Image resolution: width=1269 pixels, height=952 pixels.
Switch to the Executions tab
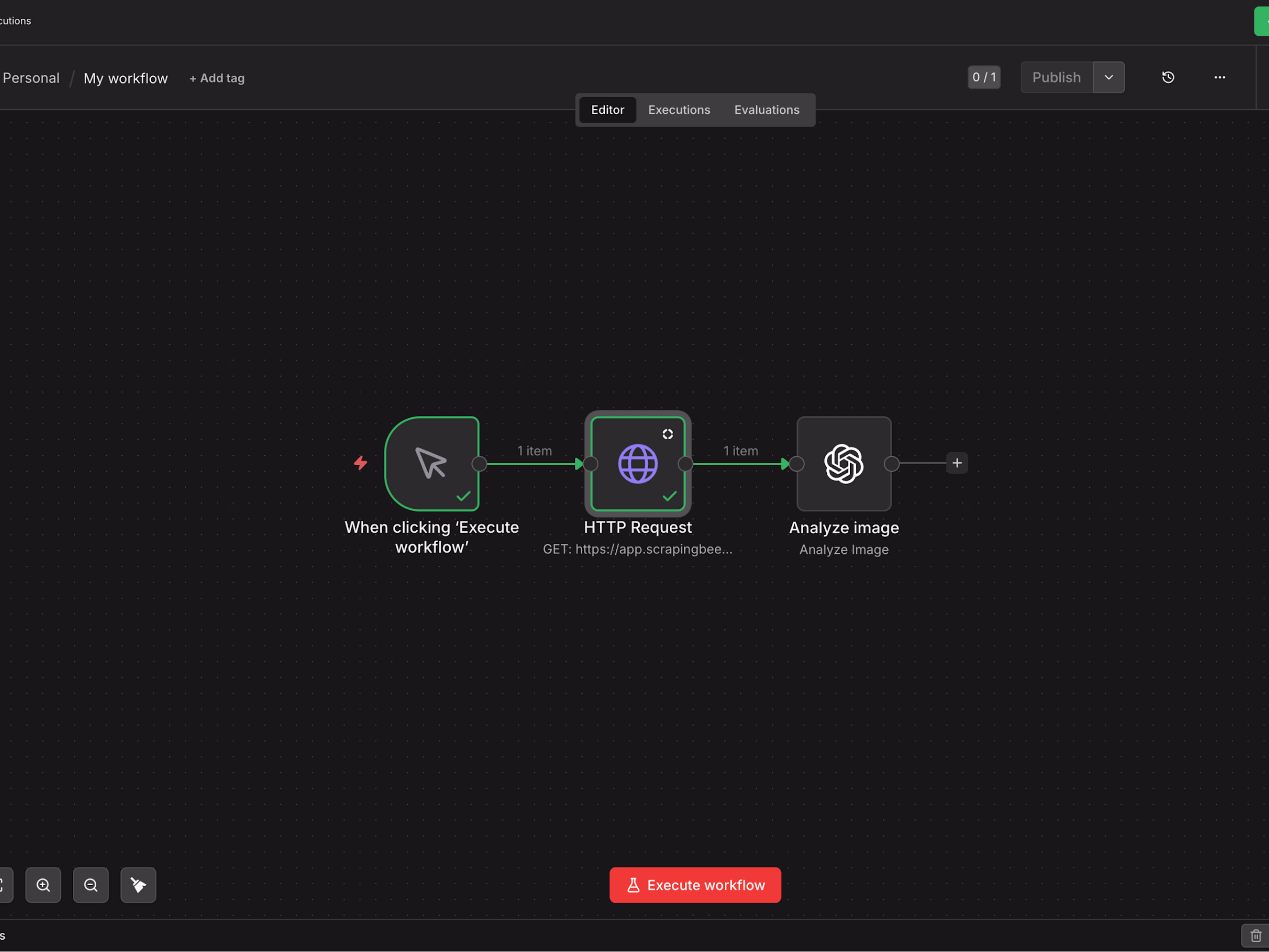679,109
